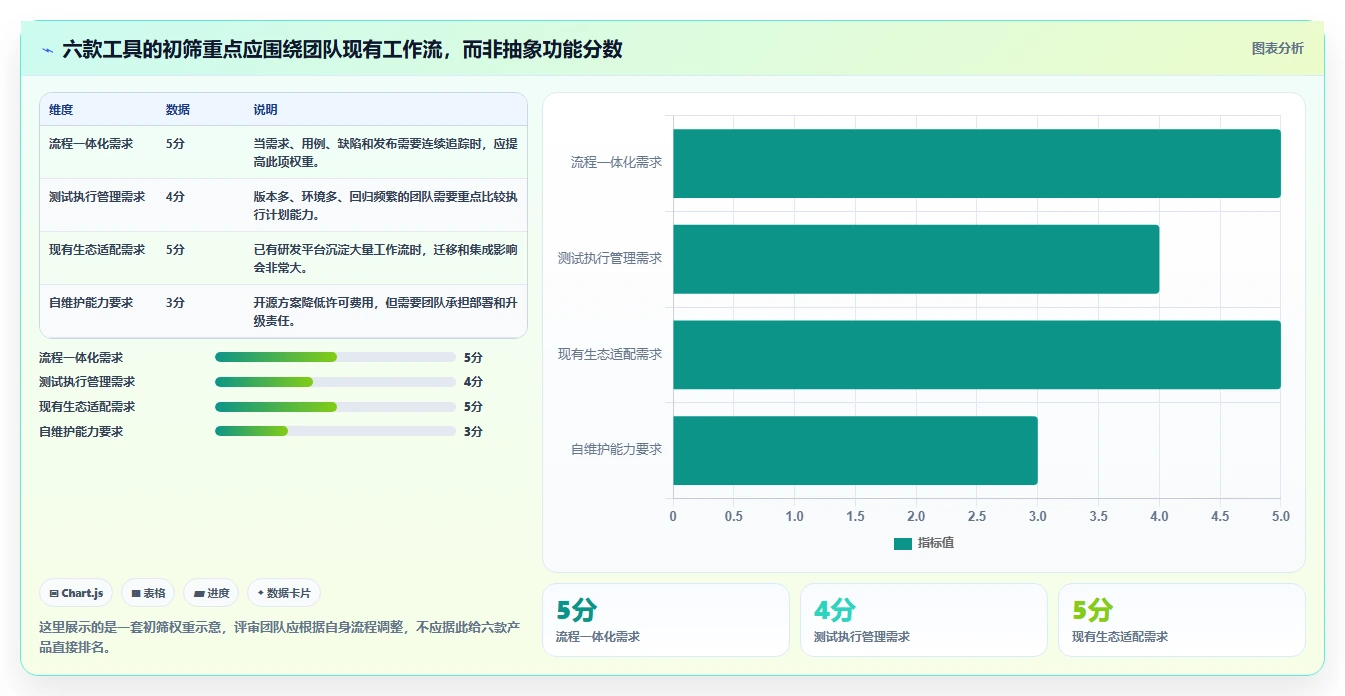The image size is (1345, 696).
Task: Click the 图表分析 label in the header
Action: point(1277,48)
